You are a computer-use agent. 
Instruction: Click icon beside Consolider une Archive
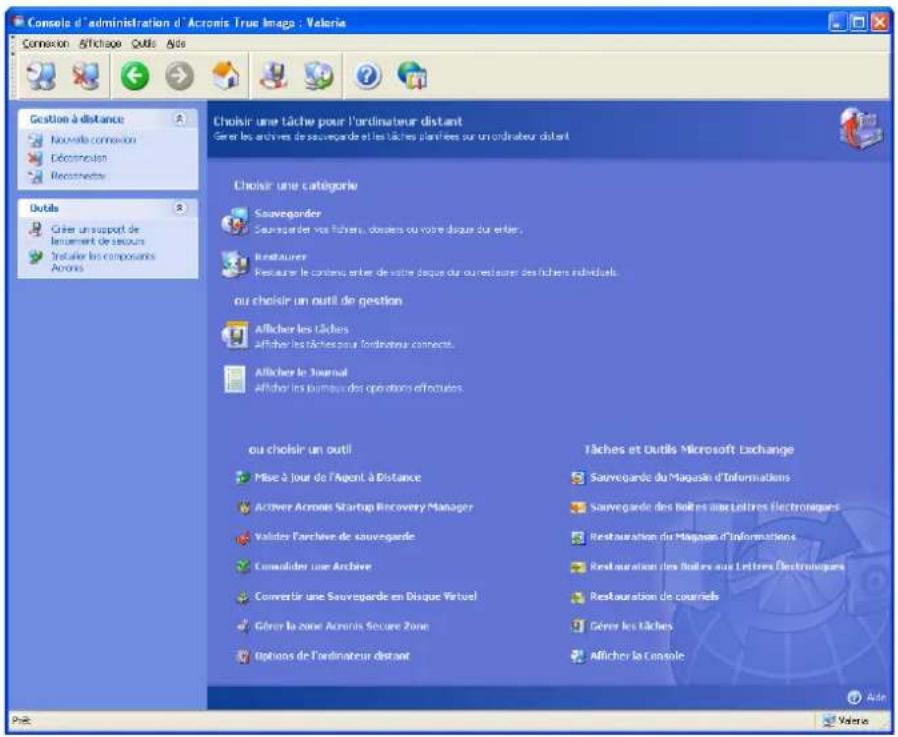tap(243, 566)
